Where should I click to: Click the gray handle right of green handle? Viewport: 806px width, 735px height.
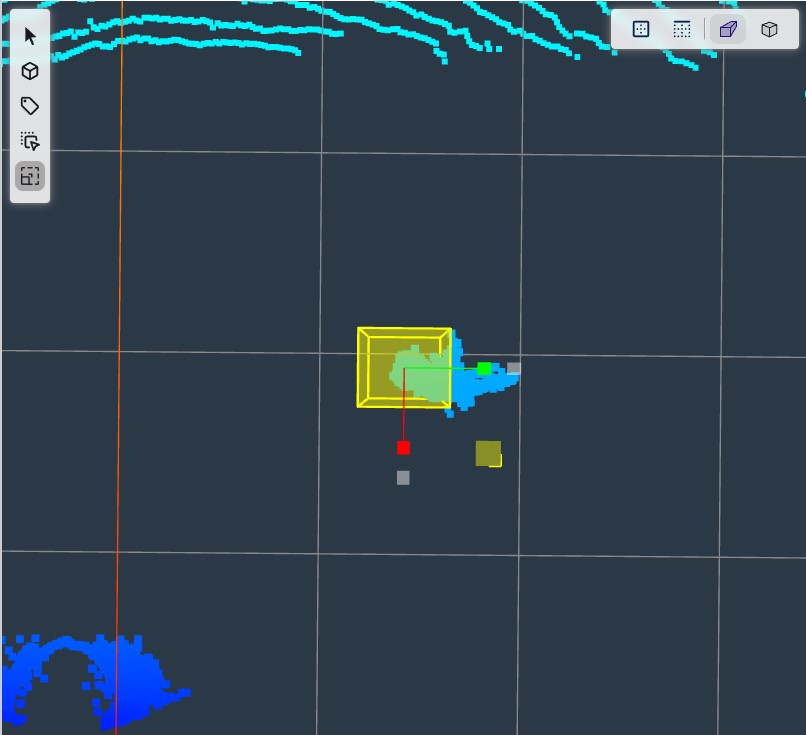click(x=513, y=368)
